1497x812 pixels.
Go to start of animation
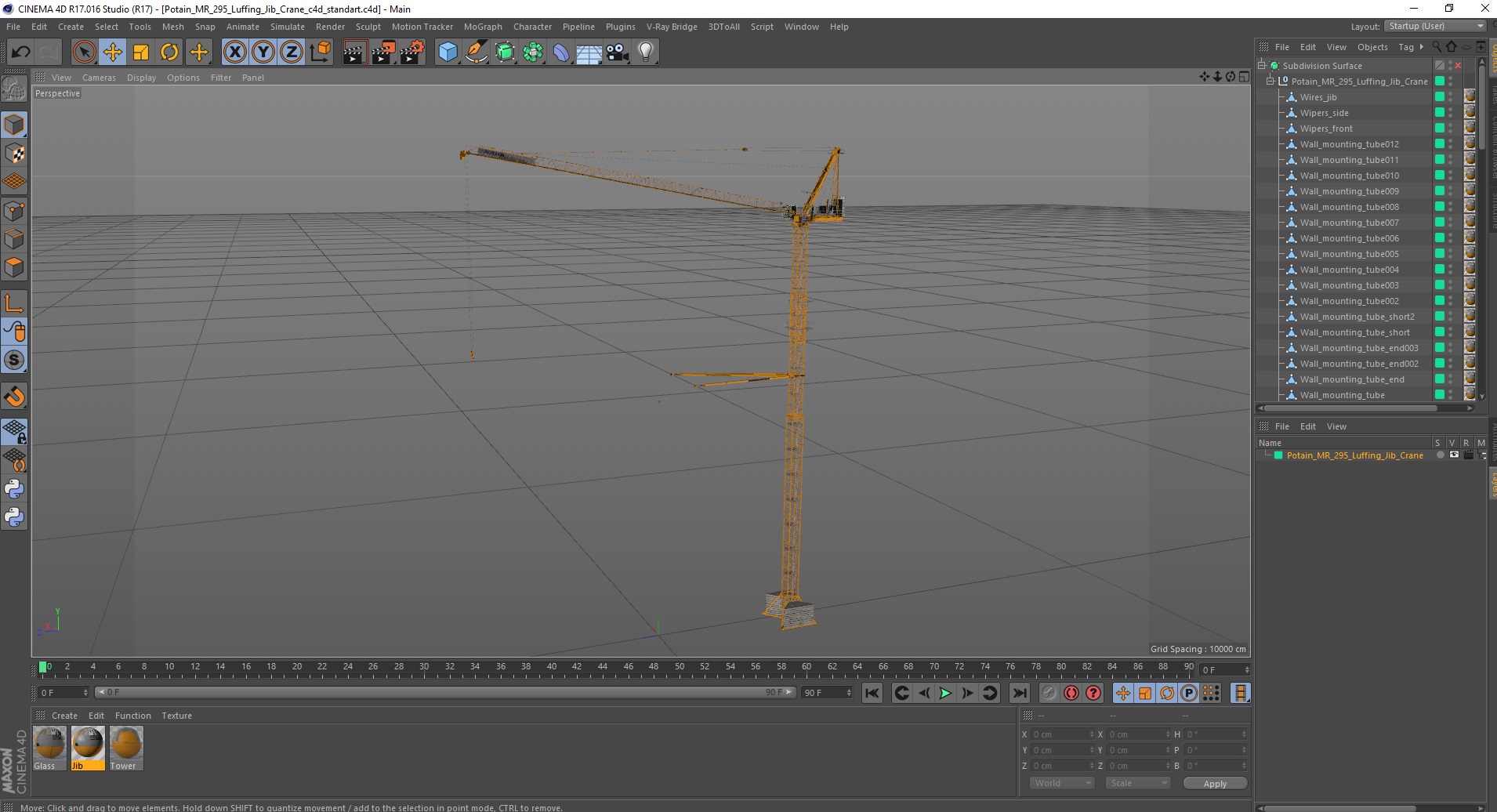(x=872, y=693)
